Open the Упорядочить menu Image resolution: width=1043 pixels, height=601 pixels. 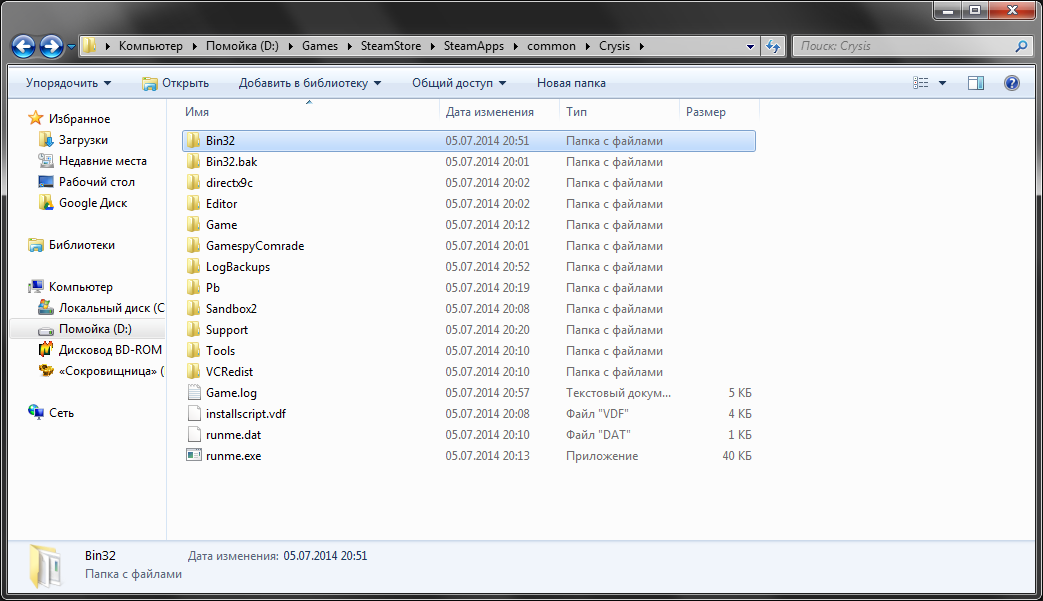click(69, 83)
